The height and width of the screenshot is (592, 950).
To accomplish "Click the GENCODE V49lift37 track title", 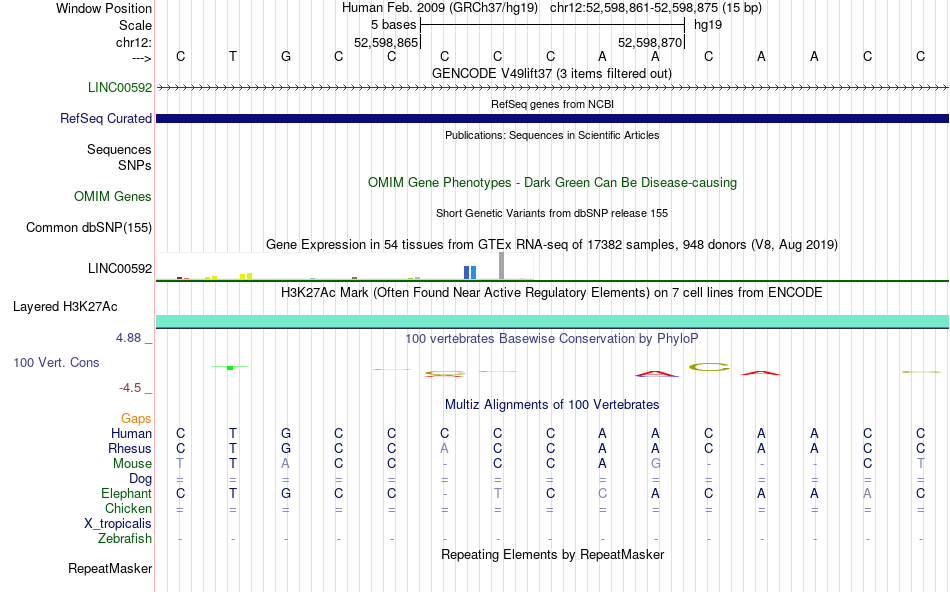I will (x=552, y=73).
